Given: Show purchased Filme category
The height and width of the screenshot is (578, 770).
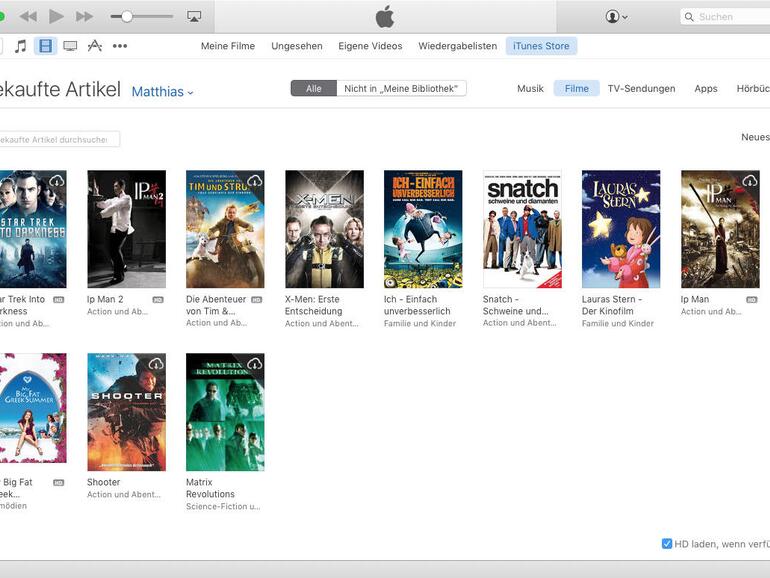Looking at the screenshot, I should [x=577, y=88].
